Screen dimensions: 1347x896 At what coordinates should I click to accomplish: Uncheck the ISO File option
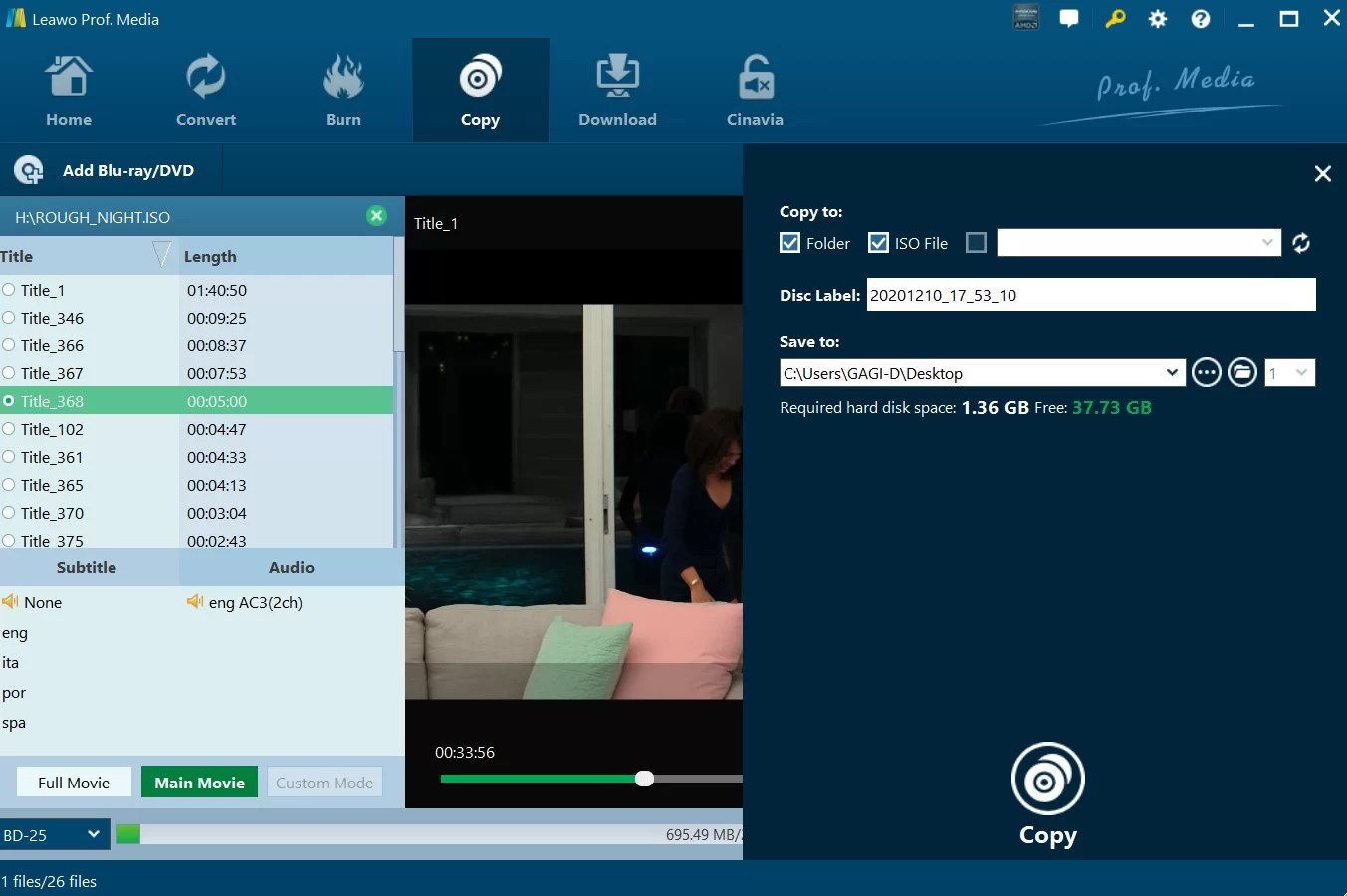point(879,242)
